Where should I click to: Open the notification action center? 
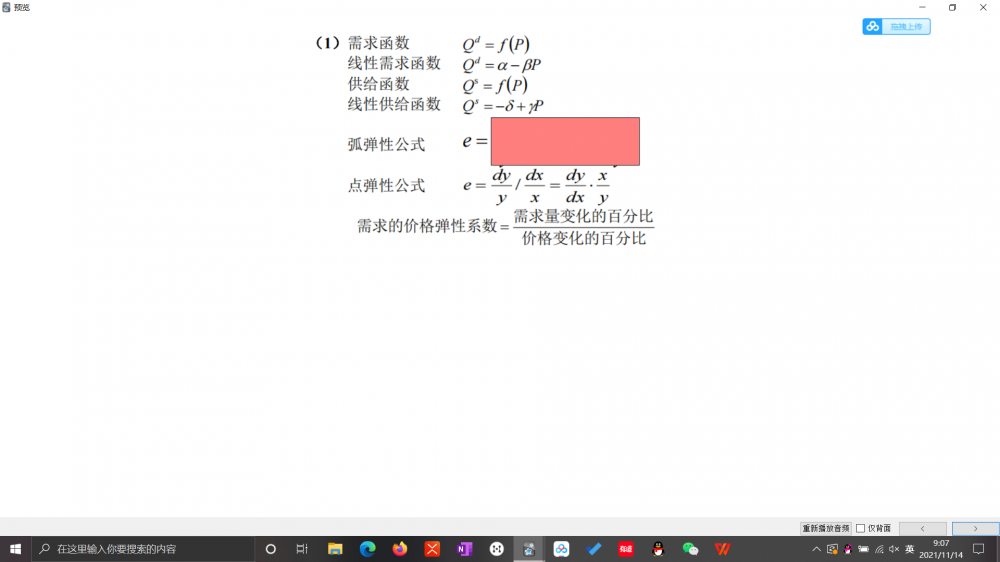(x=978, y=549)
